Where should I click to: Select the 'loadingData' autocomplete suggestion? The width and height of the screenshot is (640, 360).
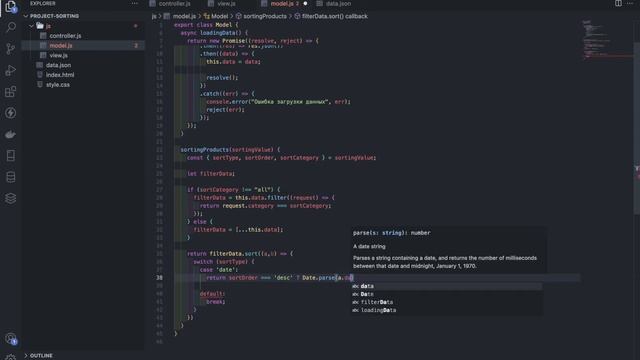[x=447, y=310]
